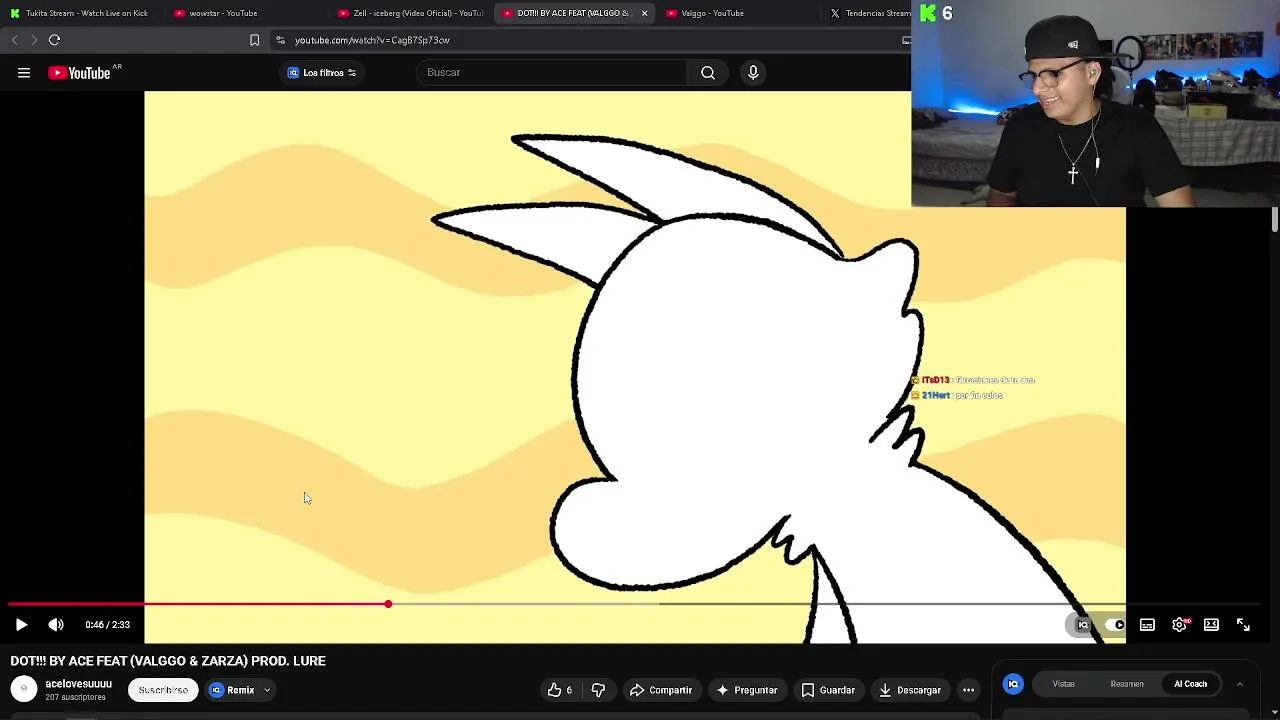Dislike the video with thumbs down

coord(598,690)
